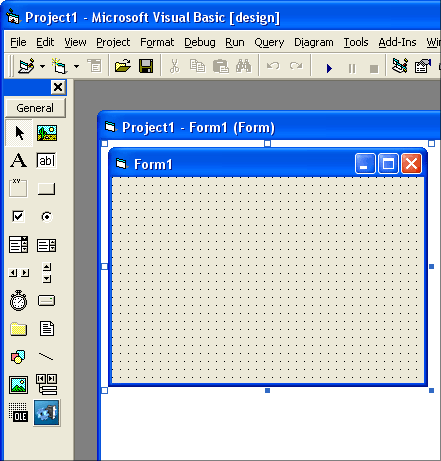
Task: Select the CommandButton control tool
Action: click(x=47, y=188)
